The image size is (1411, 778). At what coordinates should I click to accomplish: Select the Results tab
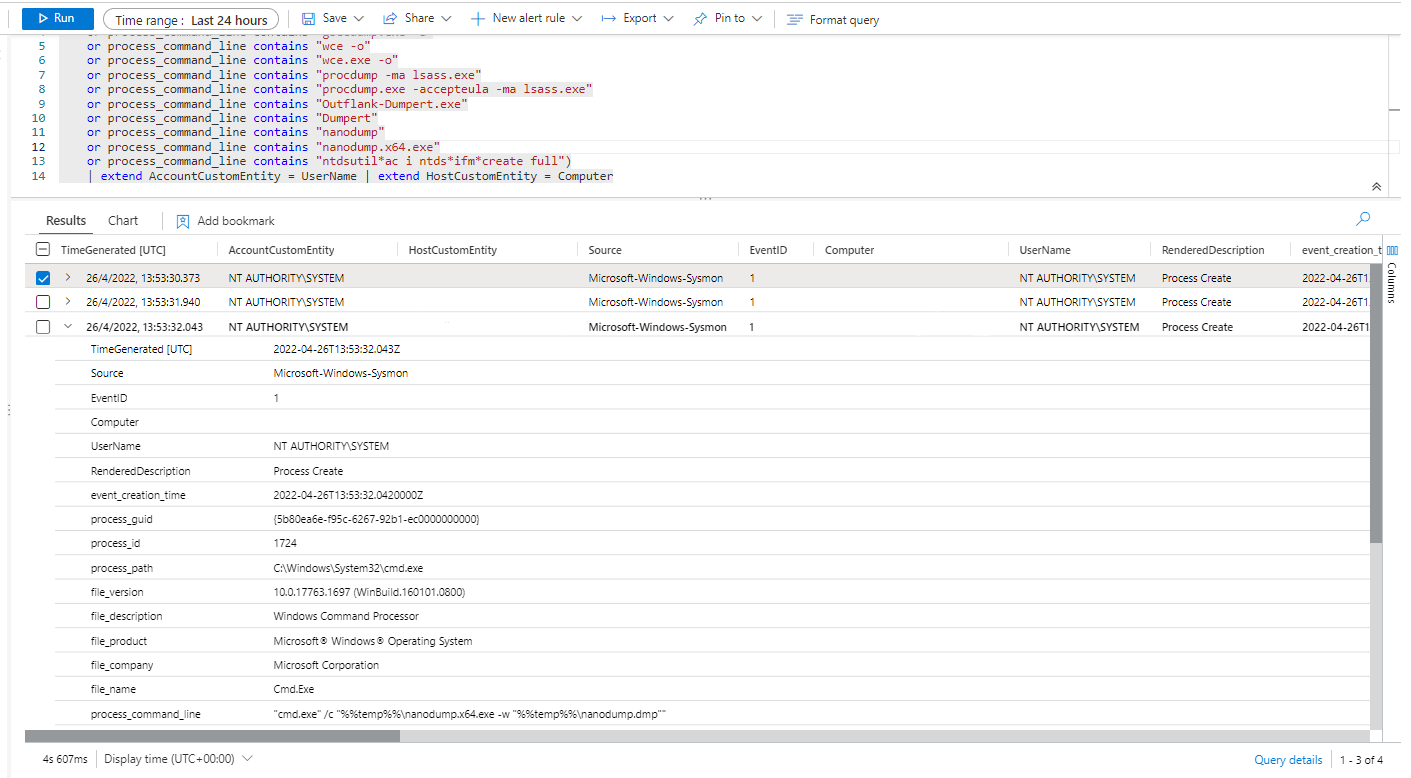click(x=66, y=220)
